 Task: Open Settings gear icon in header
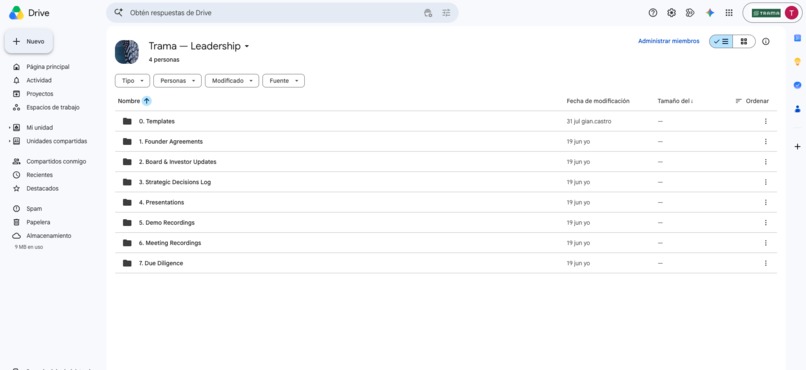[x=671, y=13]
